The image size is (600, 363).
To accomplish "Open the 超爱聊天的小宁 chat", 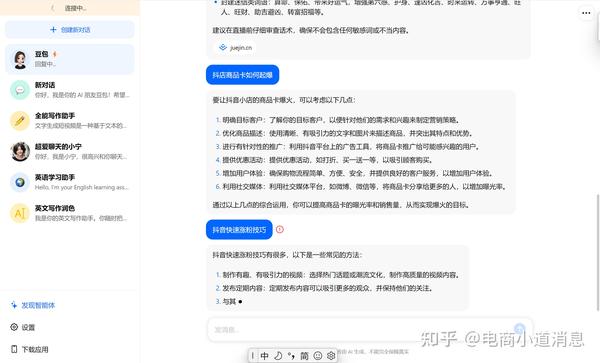I will 70,151.
